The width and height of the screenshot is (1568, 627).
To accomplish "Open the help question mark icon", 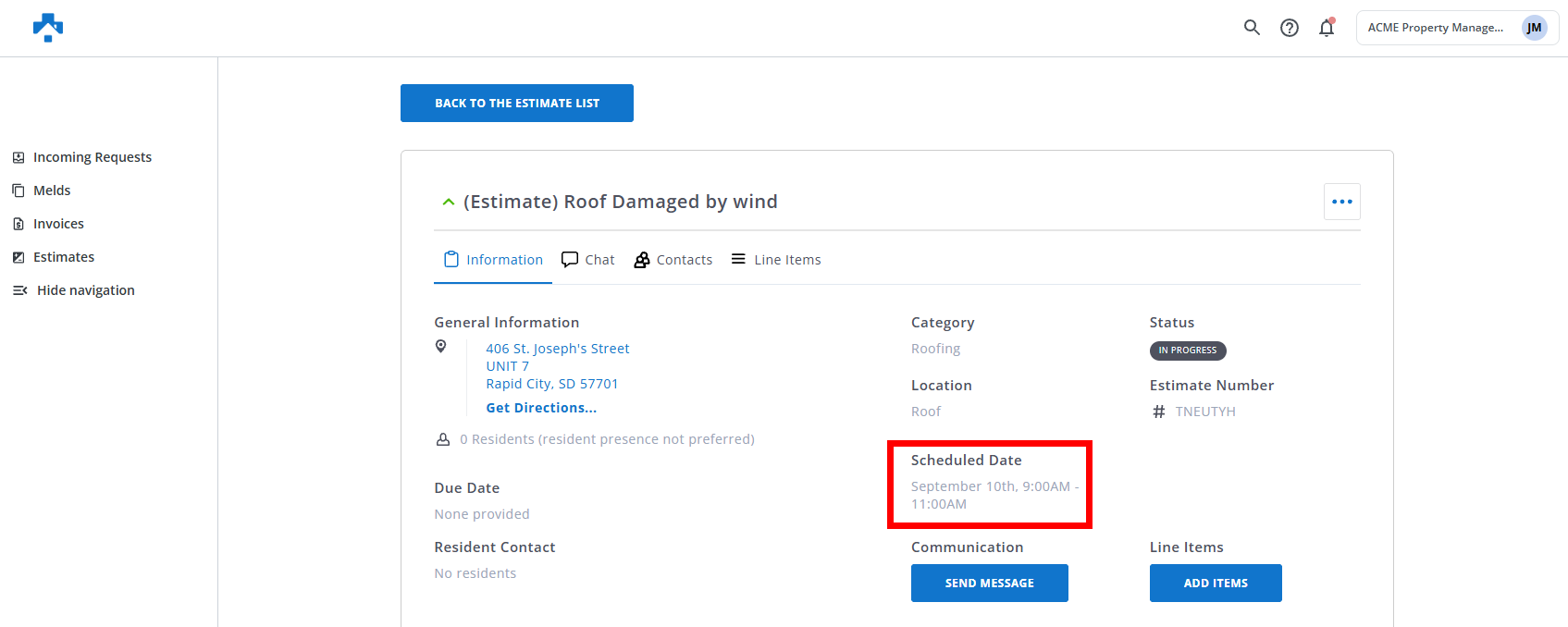I will (1290, 28).
